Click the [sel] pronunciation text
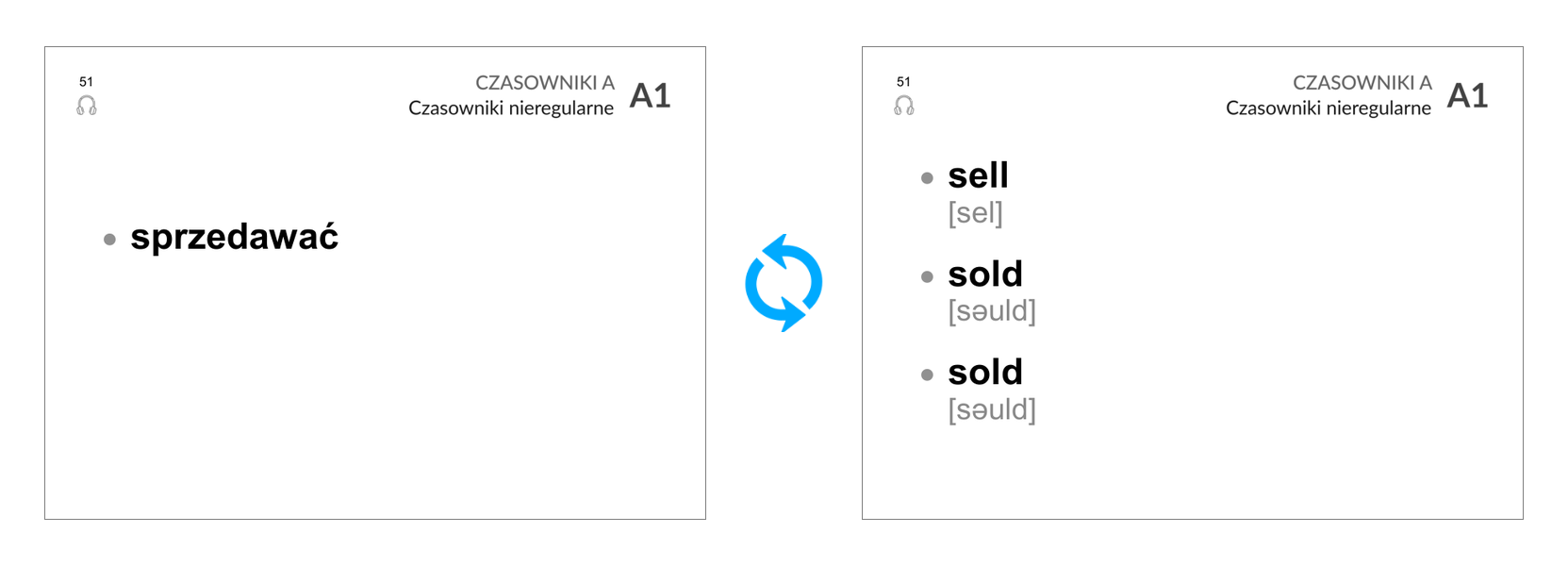The width and height of the screenshot is (1568, 566). pyautogui.click(x=976, y=213)
